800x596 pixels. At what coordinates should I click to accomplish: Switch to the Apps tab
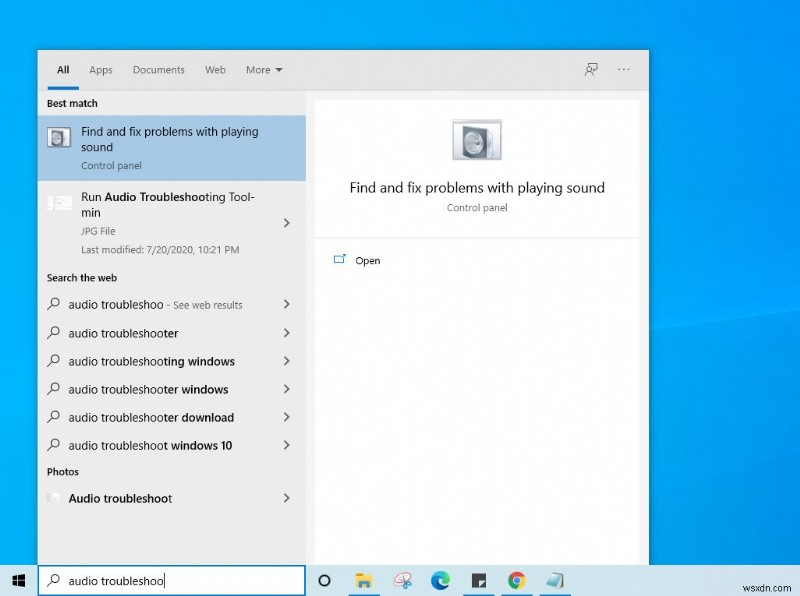(100, 70)
